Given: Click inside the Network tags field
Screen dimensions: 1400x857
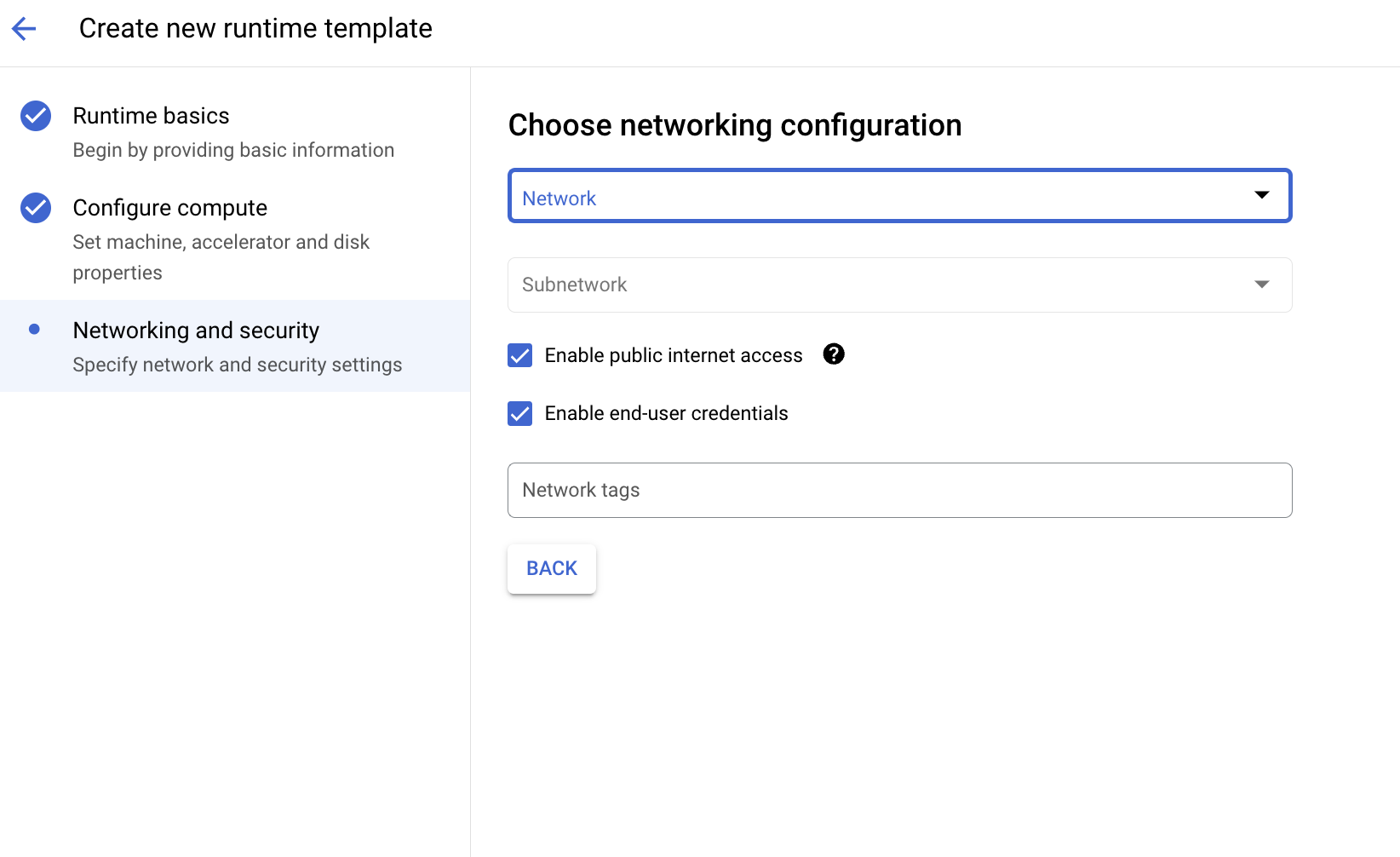Looking at the screenshot, I should (899, 490).
